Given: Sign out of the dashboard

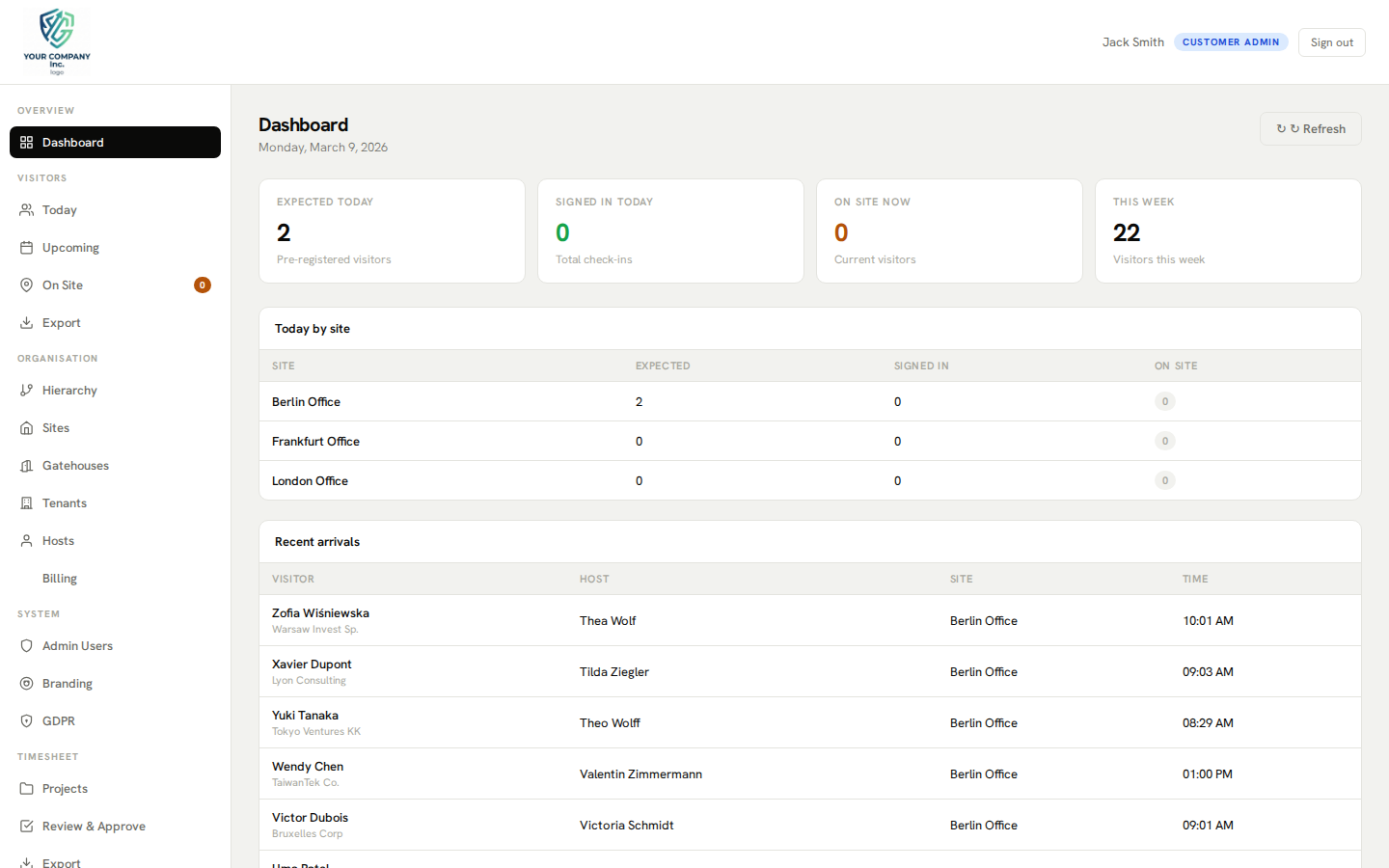Looking at the screenshot, I should 1331,41.
